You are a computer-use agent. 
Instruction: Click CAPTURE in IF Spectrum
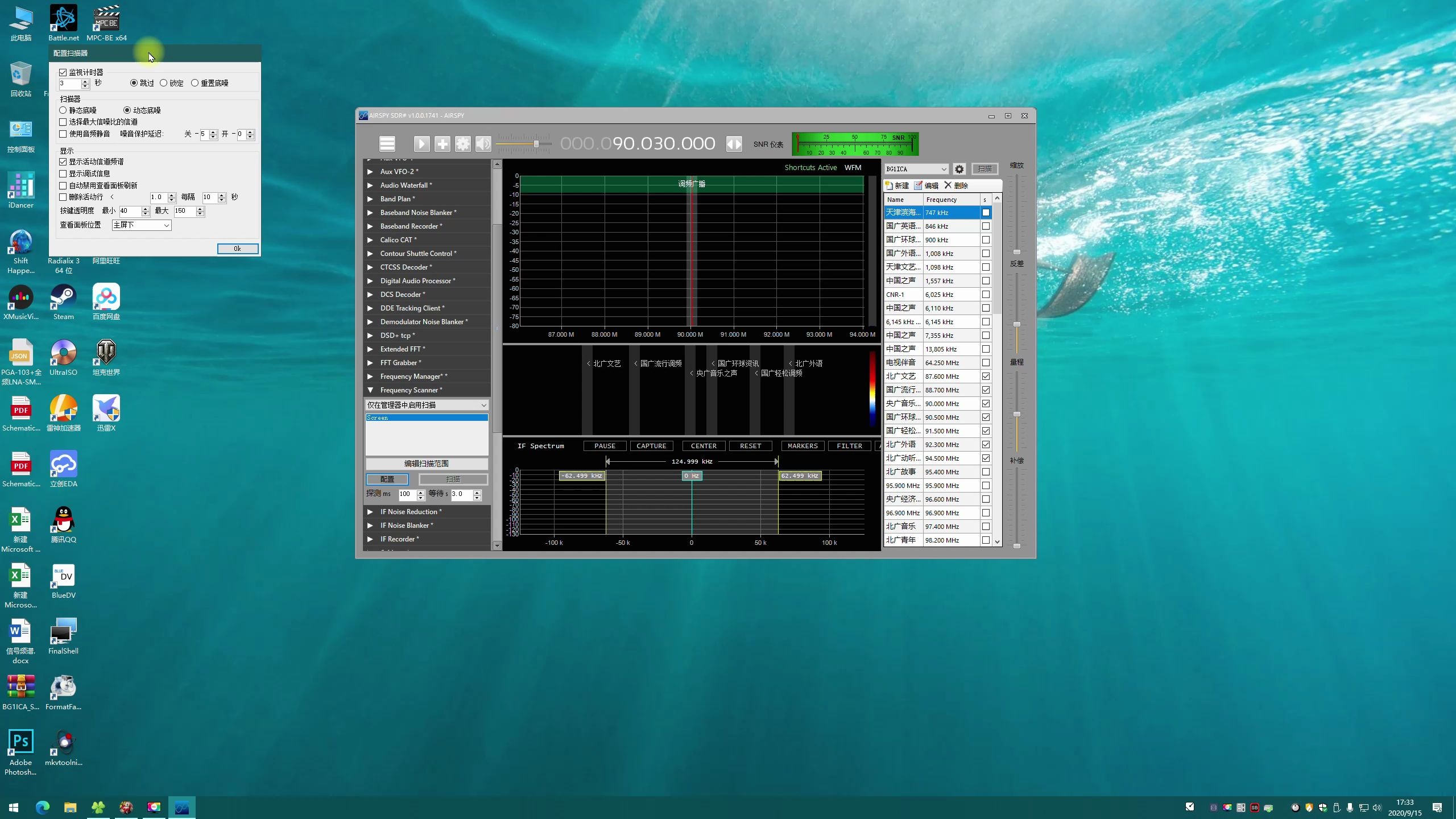coord(651,446)
